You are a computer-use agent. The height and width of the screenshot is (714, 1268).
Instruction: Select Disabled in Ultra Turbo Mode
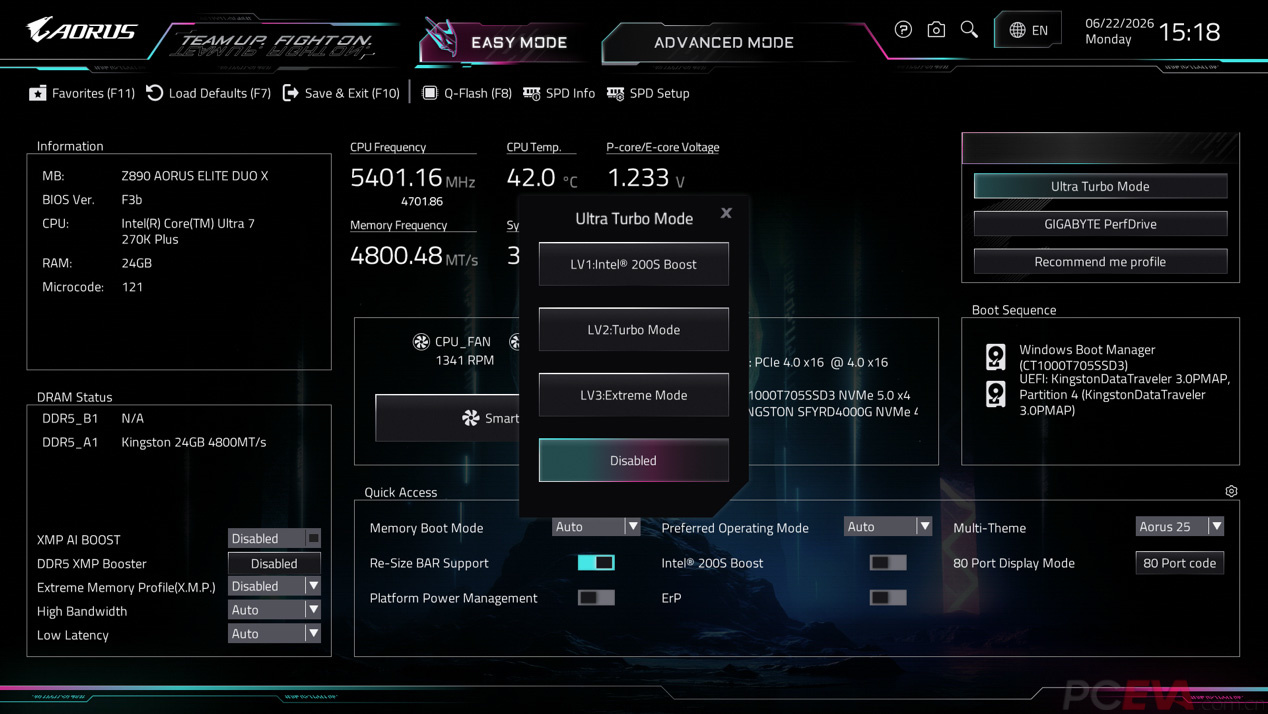(x=634, y=460)
